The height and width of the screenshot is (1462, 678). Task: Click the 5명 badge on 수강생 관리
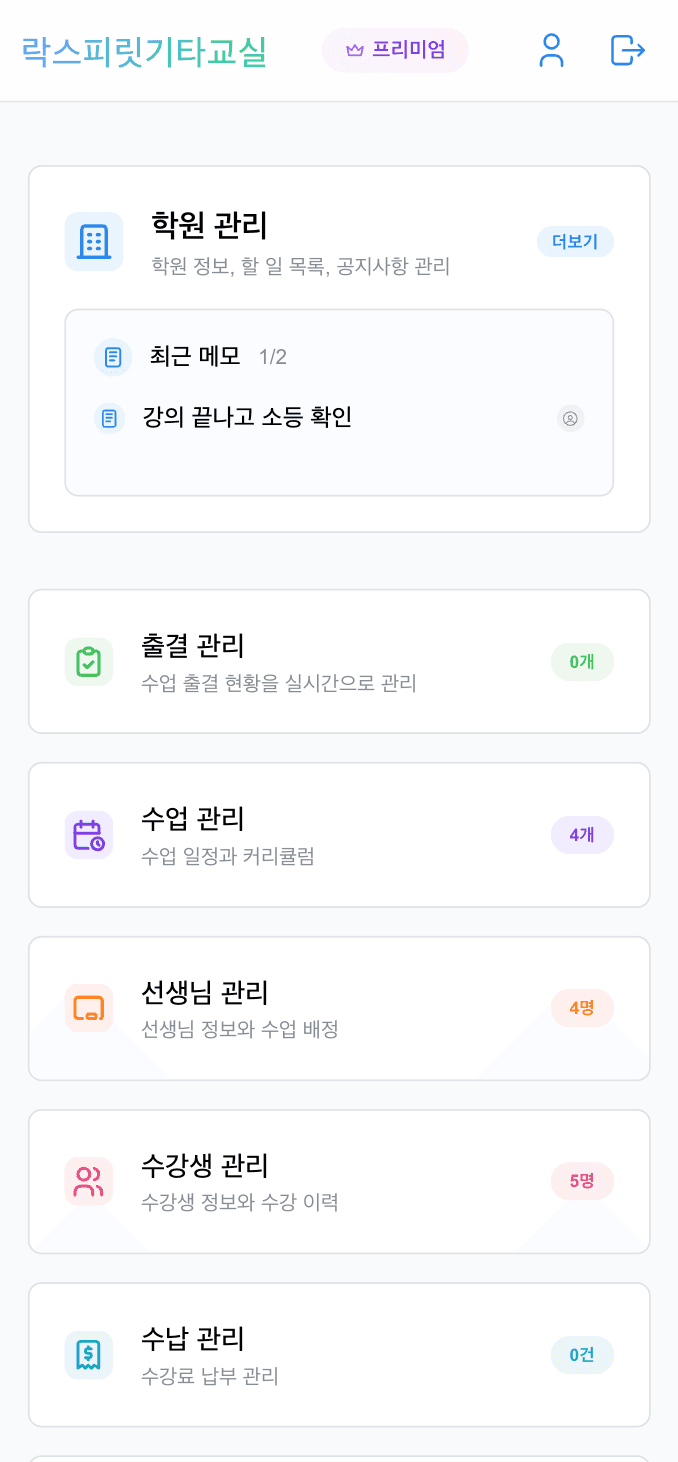coord(582,1181)
